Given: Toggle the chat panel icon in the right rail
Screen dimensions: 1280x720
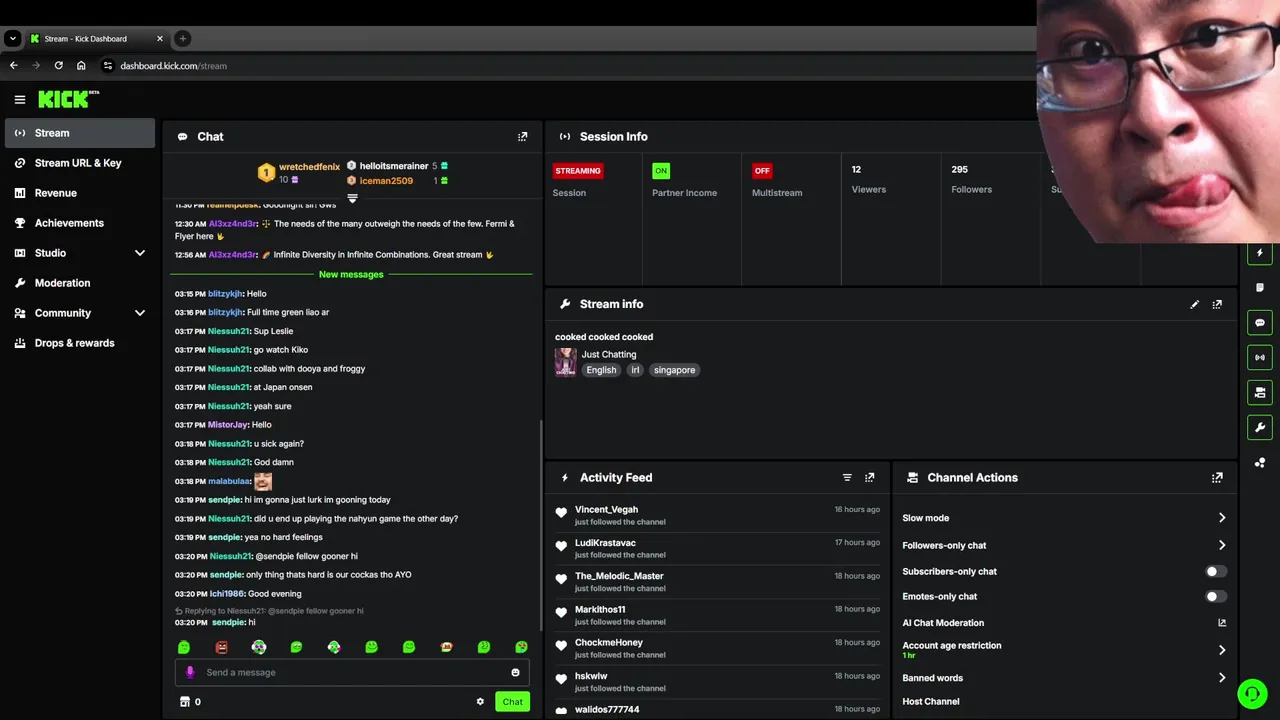Looking at the screenshot, I should pos(1260,323).
